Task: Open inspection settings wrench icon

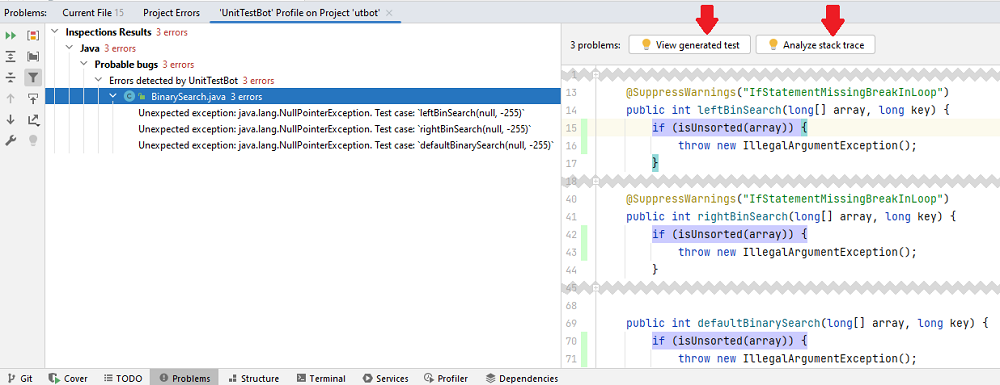Action: coord(11,140)
